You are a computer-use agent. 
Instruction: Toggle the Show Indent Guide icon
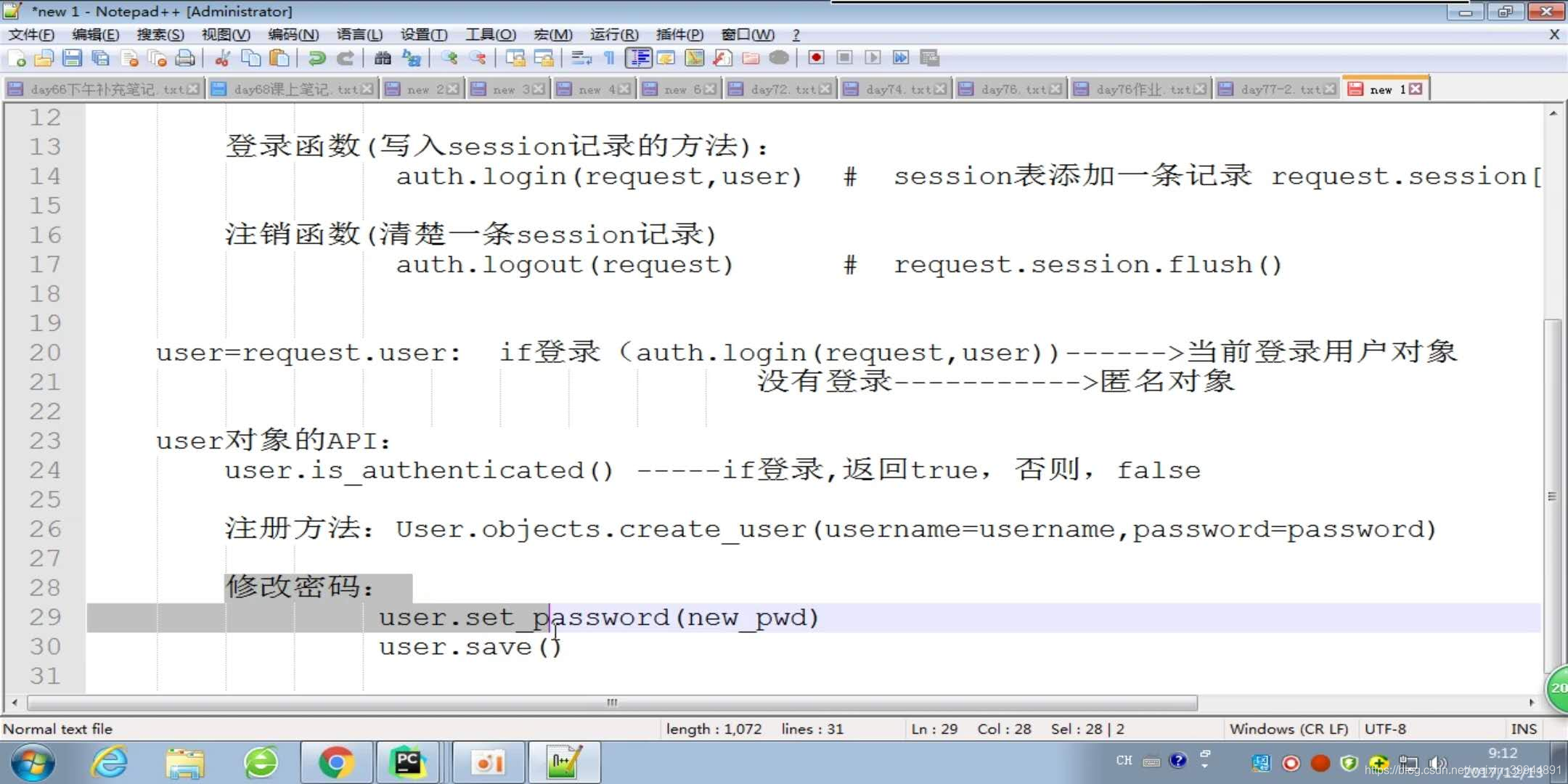point(638,58)
